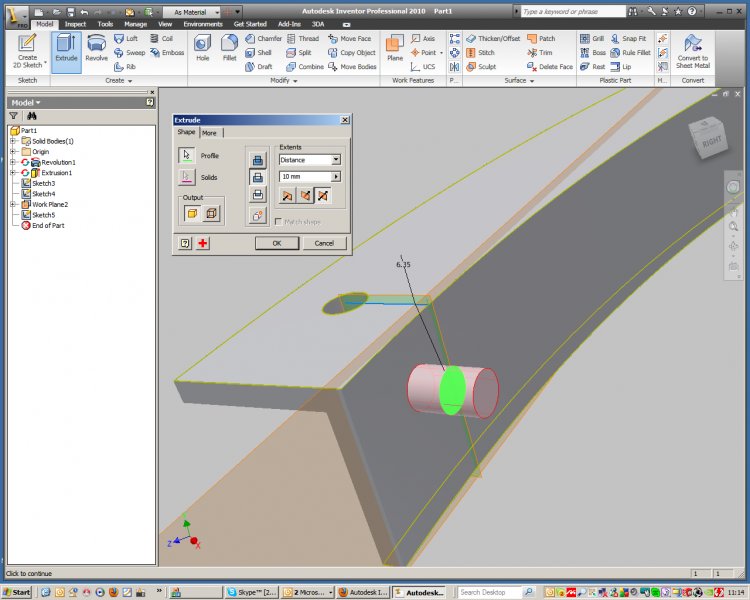The width and height of the screenshot is (750, 600).
Task: Select the Shell tool
Action: click(x=258, y=53)
